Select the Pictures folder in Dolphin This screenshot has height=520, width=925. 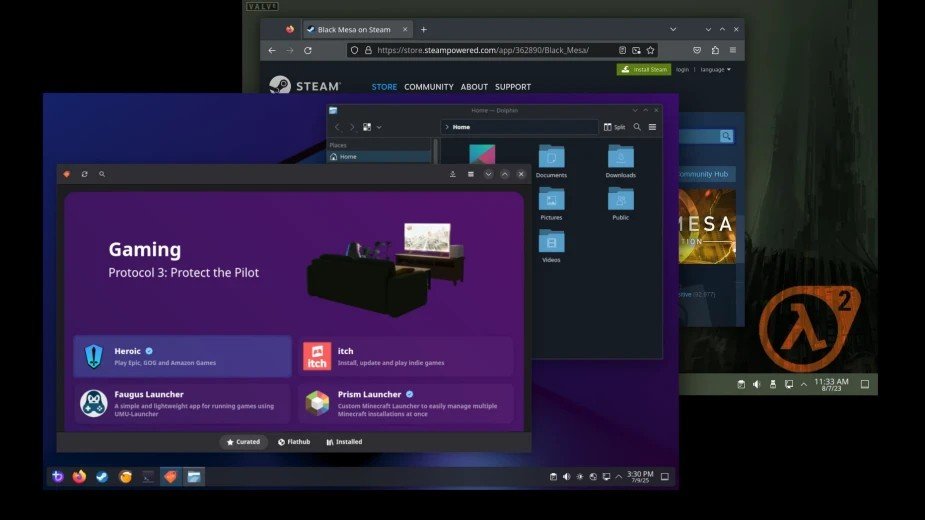tap(551, 204)
